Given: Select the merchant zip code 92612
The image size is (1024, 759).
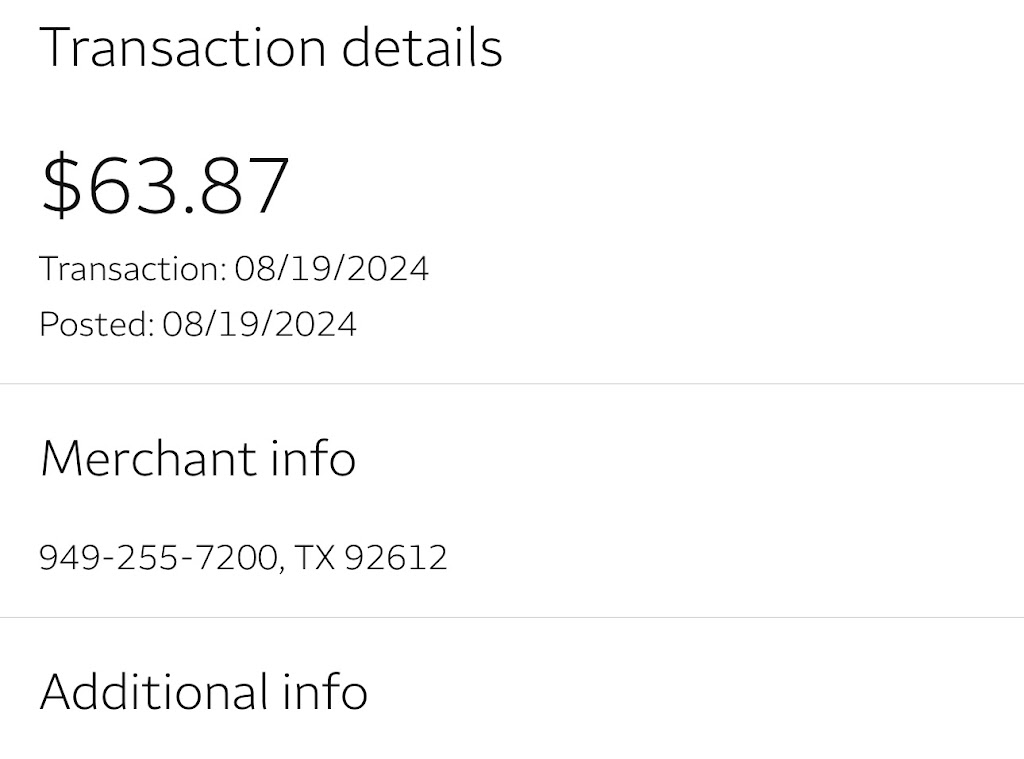Looking at the screenshot, I should [395, 556].
